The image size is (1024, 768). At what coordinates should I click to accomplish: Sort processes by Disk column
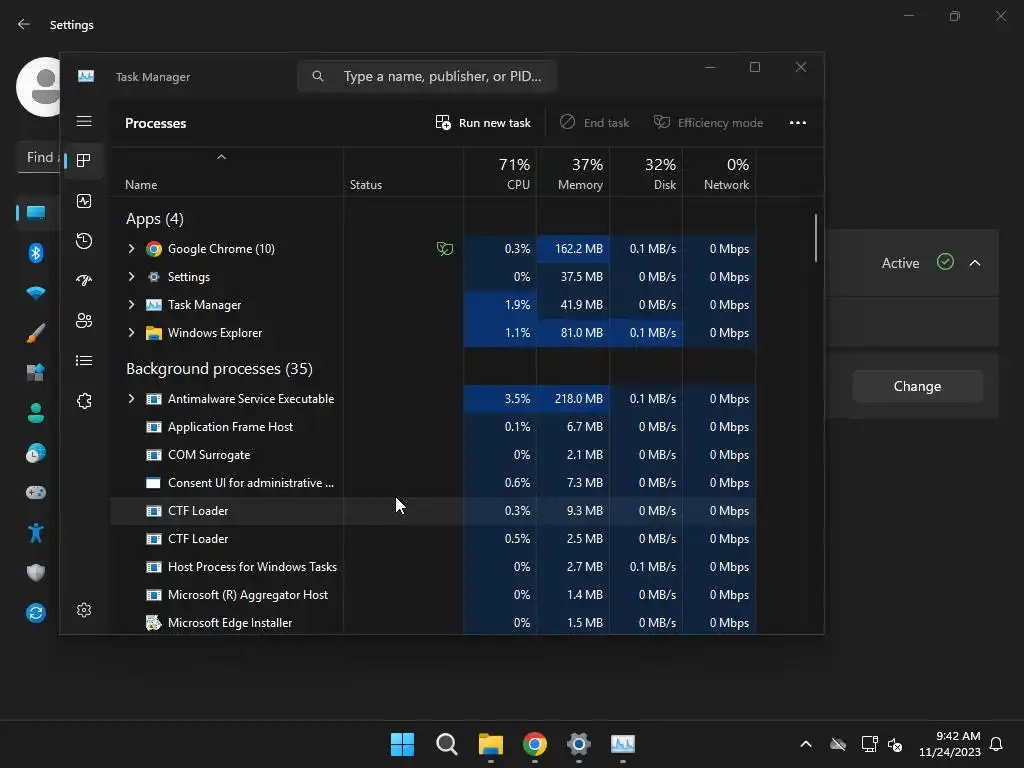(646, 173)
